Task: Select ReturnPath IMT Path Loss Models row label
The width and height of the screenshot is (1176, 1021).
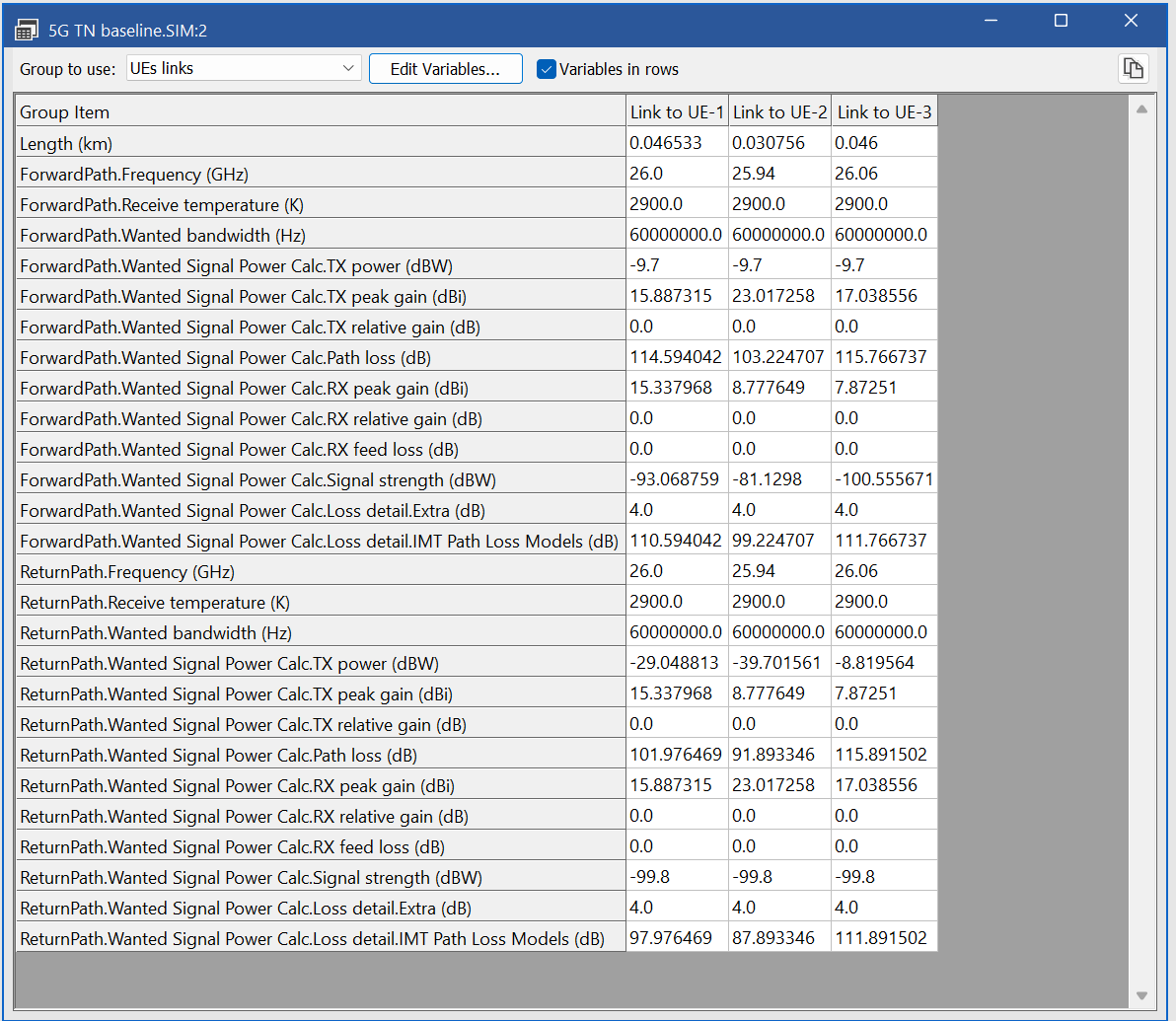Action: click(321, 939)
